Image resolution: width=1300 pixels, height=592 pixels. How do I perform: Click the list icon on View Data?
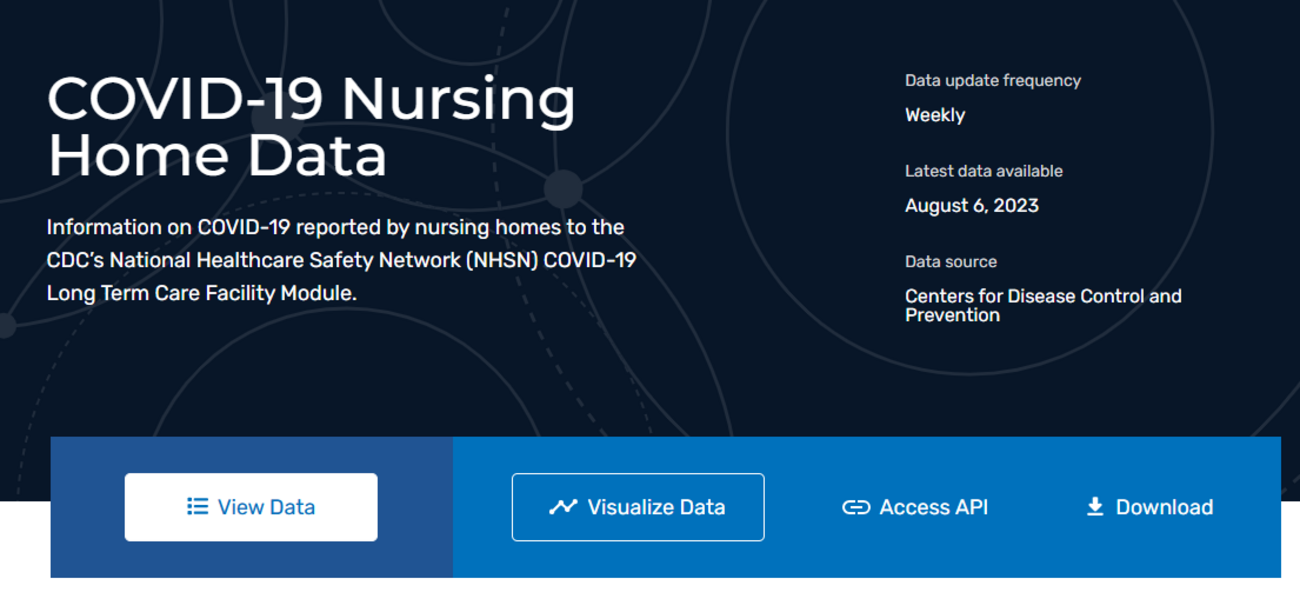197,507
